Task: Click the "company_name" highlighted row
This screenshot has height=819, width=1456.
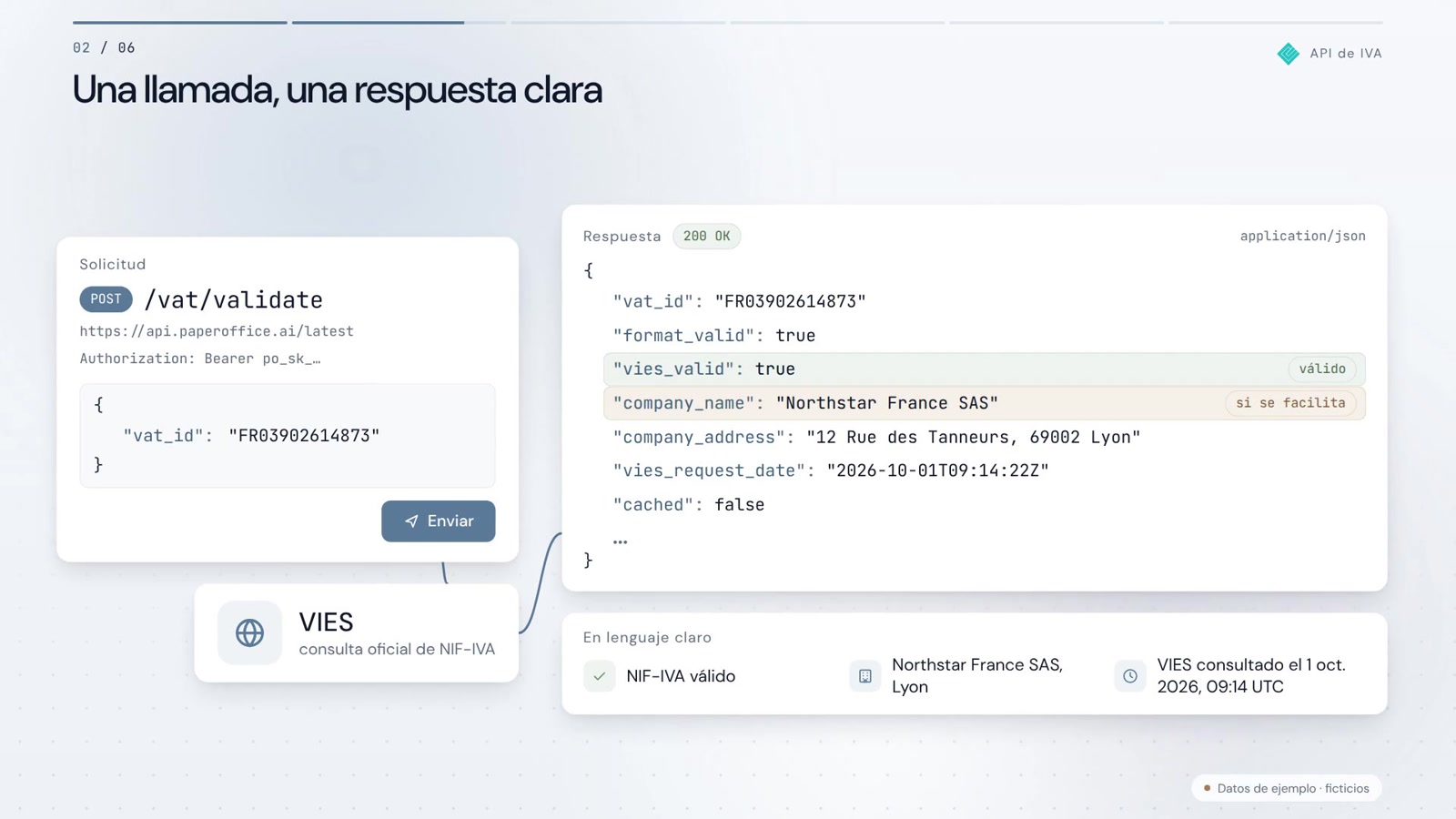Action: tap(984, 403)
